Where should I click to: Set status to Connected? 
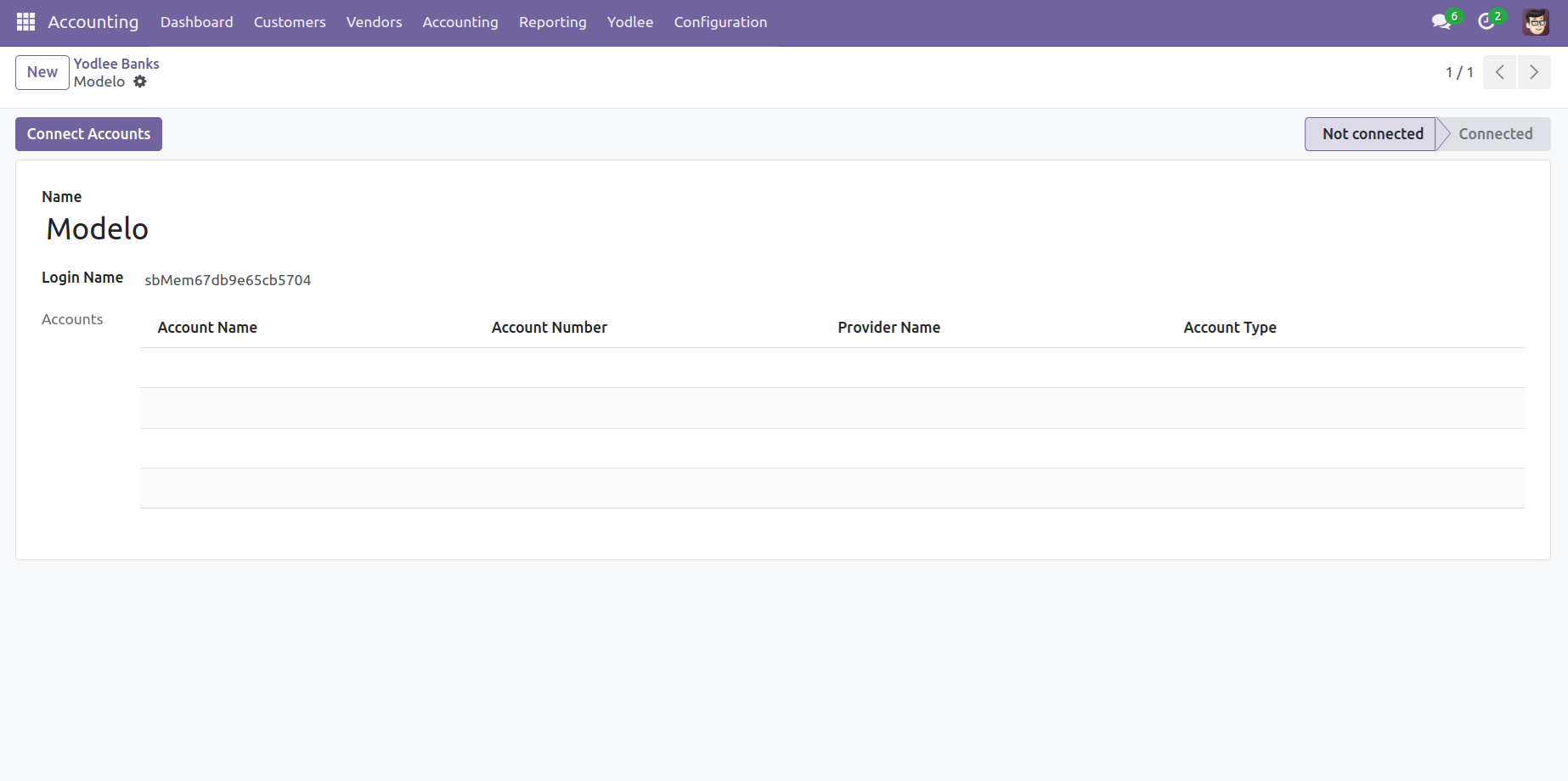1495,134
